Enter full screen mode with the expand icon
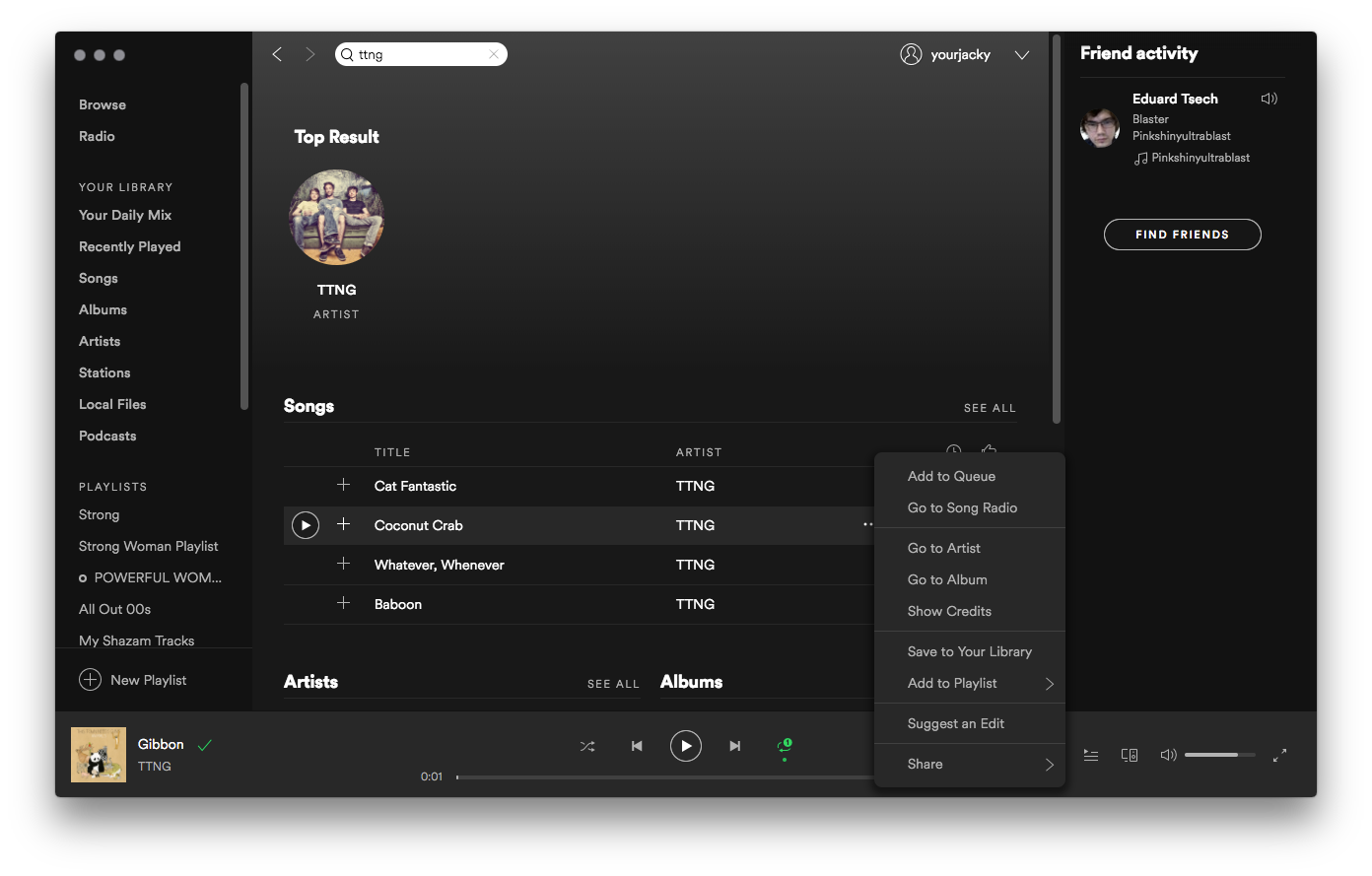Screen dimensions: 1372x876 [1279, 755]
